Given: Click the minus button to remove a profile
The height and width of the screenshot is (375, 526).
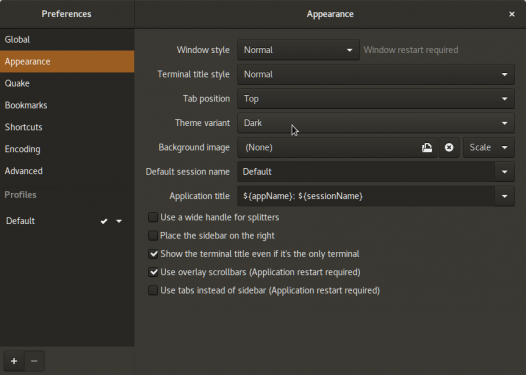Looking at the screenshot, I should [34, 361].
